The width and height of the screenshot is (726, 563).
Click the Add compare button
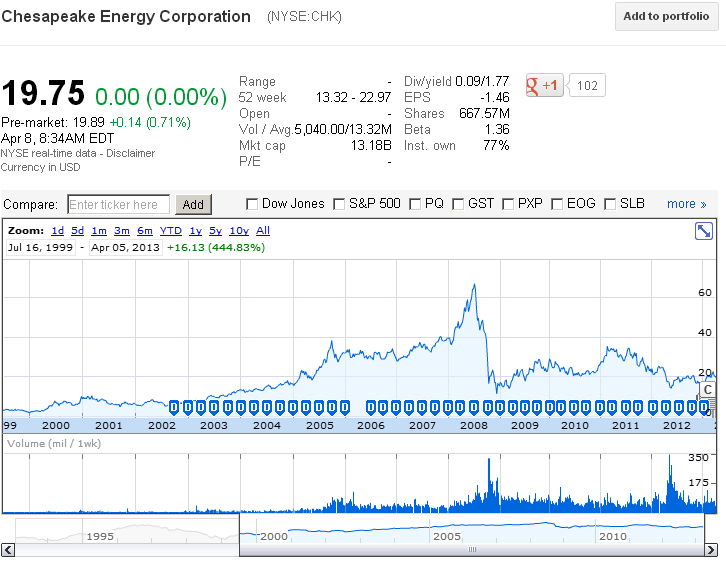193,204
